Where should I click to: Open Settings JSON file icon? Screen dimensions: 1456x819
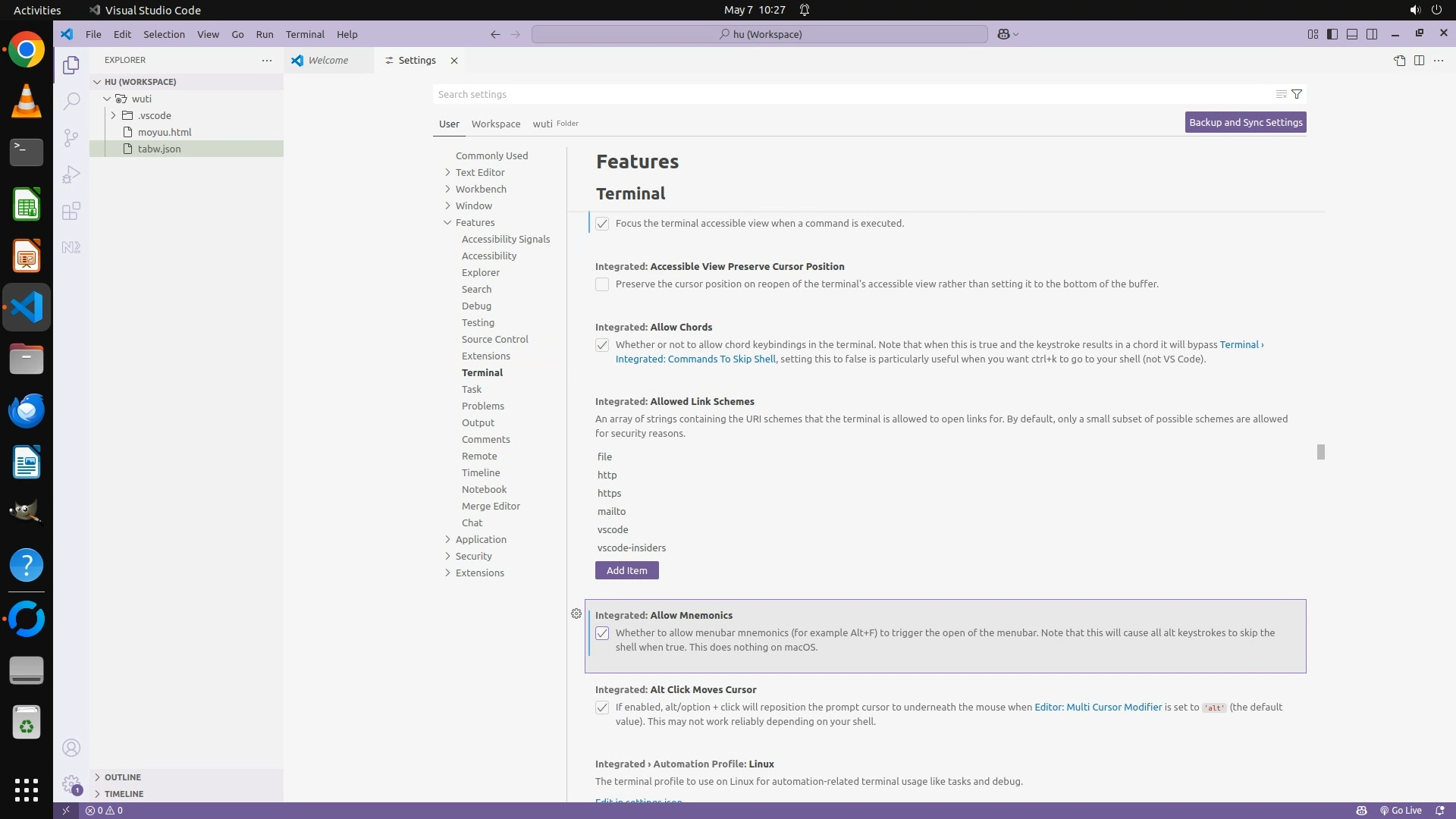tap(1399, 61)
